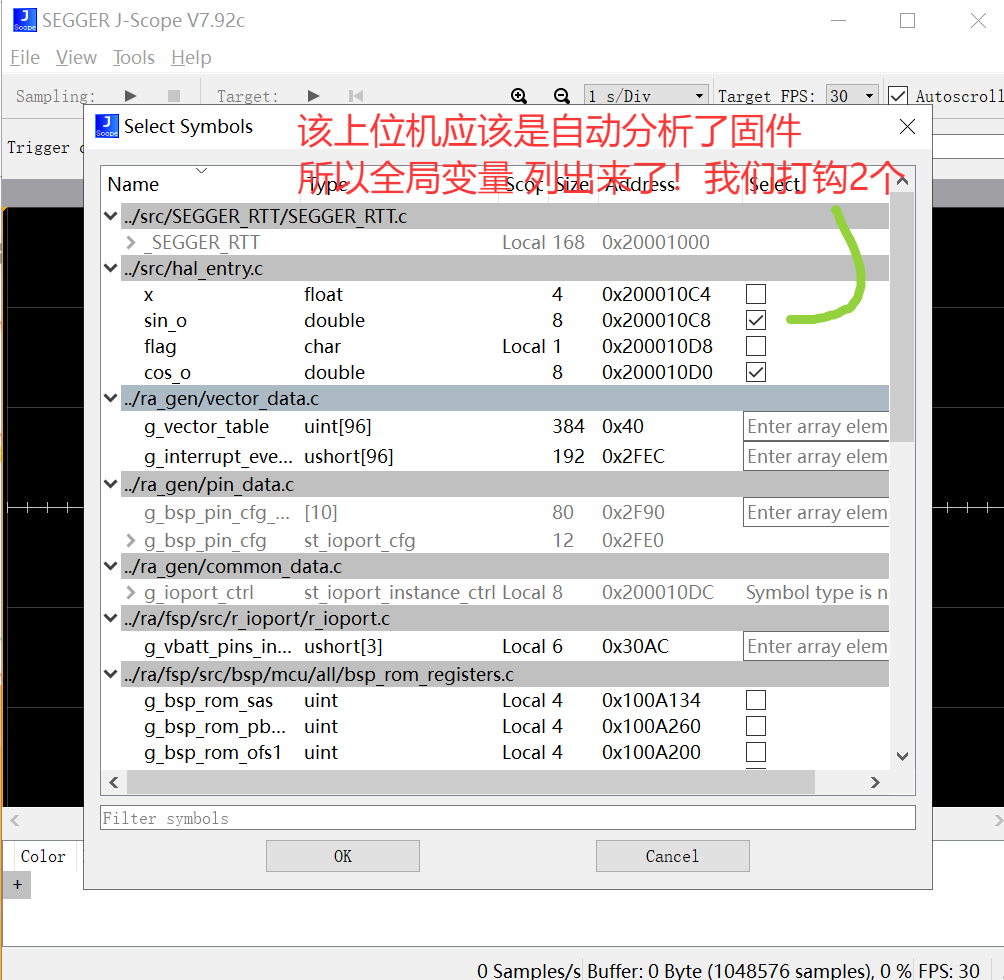
Task: Click the vertical scrollbar thumb of symbol list
Action: (x=902, y=317)
